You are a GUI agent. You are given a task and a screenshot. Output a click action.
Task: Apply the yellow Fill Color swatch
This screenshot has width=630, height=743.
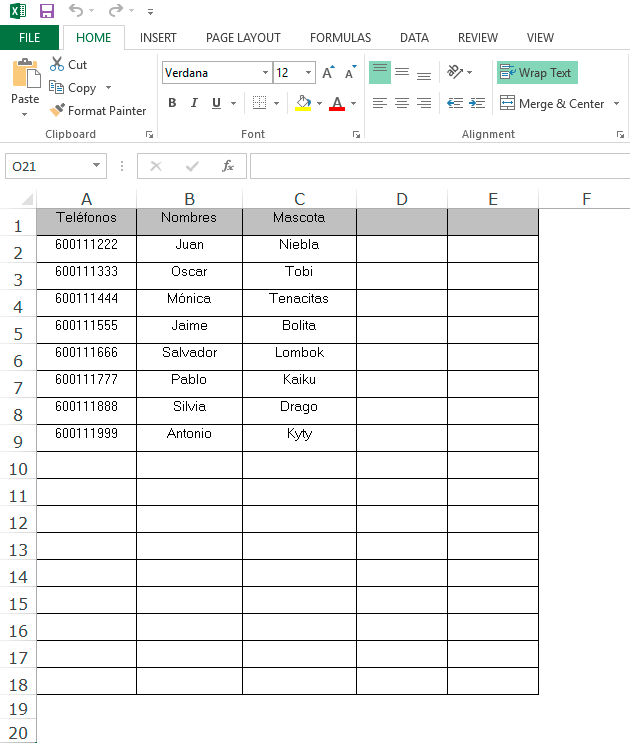[x=303, y=103]
